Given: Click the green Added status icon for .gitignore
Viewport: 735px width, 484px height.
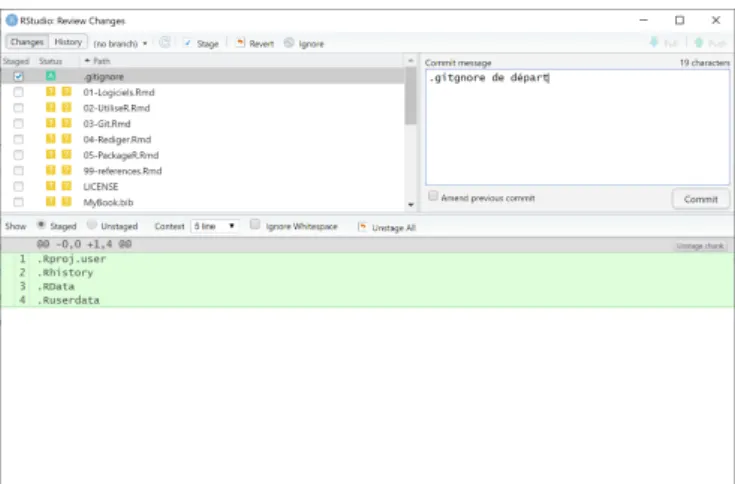Looking at the screenshot, I should tap(51, 76).
